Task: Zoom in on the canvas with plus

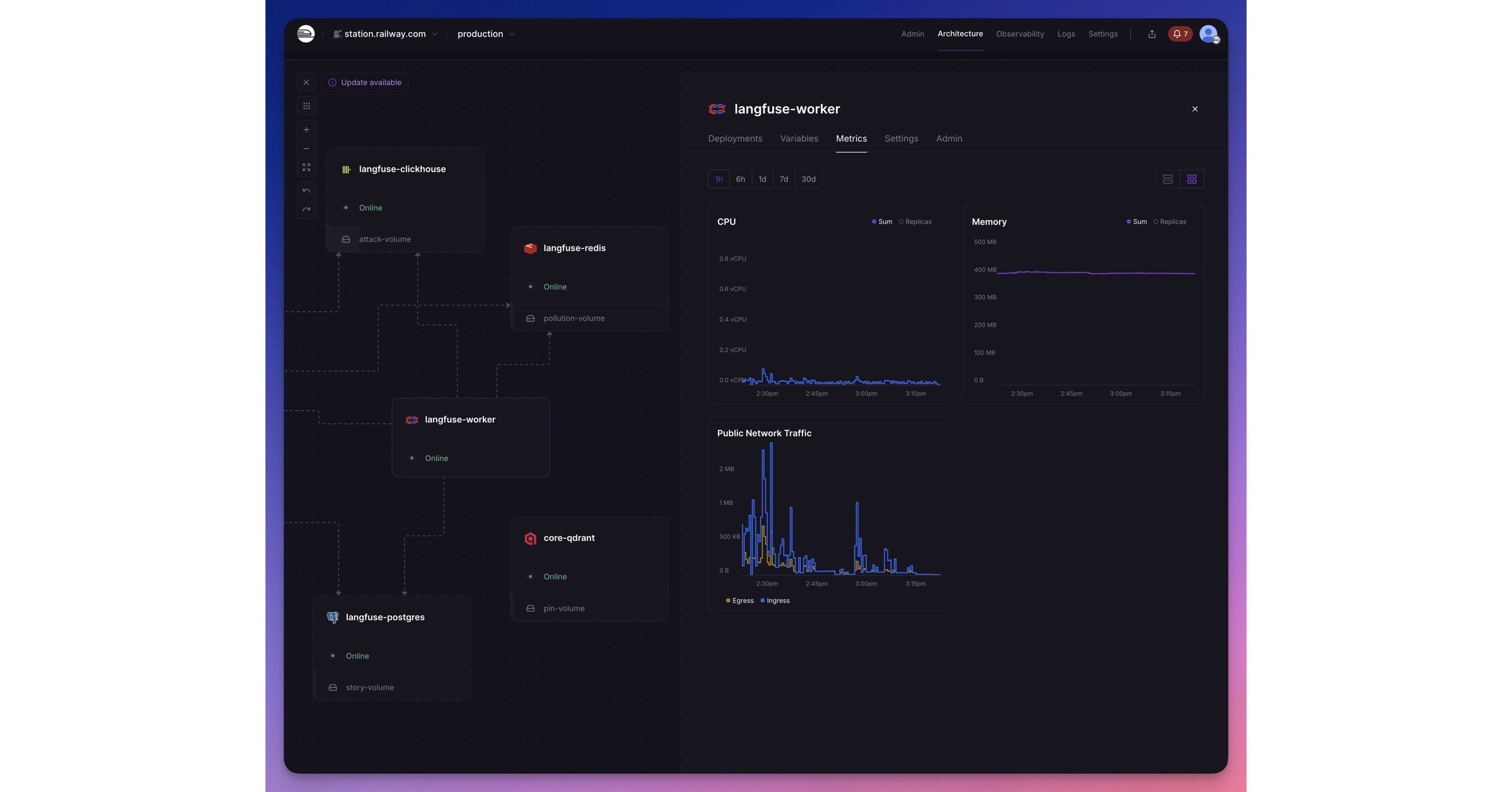Action: coord(306,130)
